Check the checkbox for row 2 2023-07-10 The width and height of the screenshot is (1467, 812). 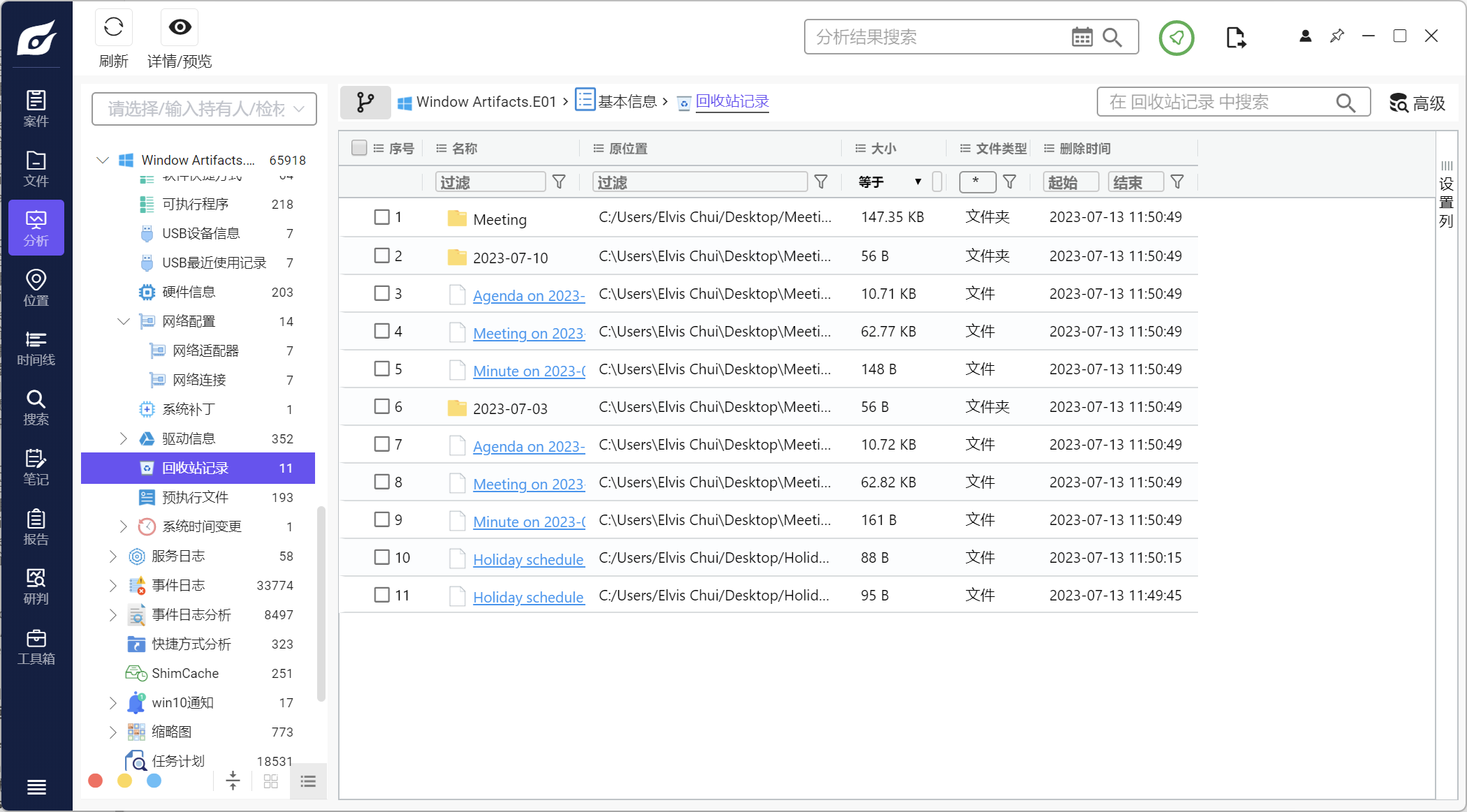(381, 256)
